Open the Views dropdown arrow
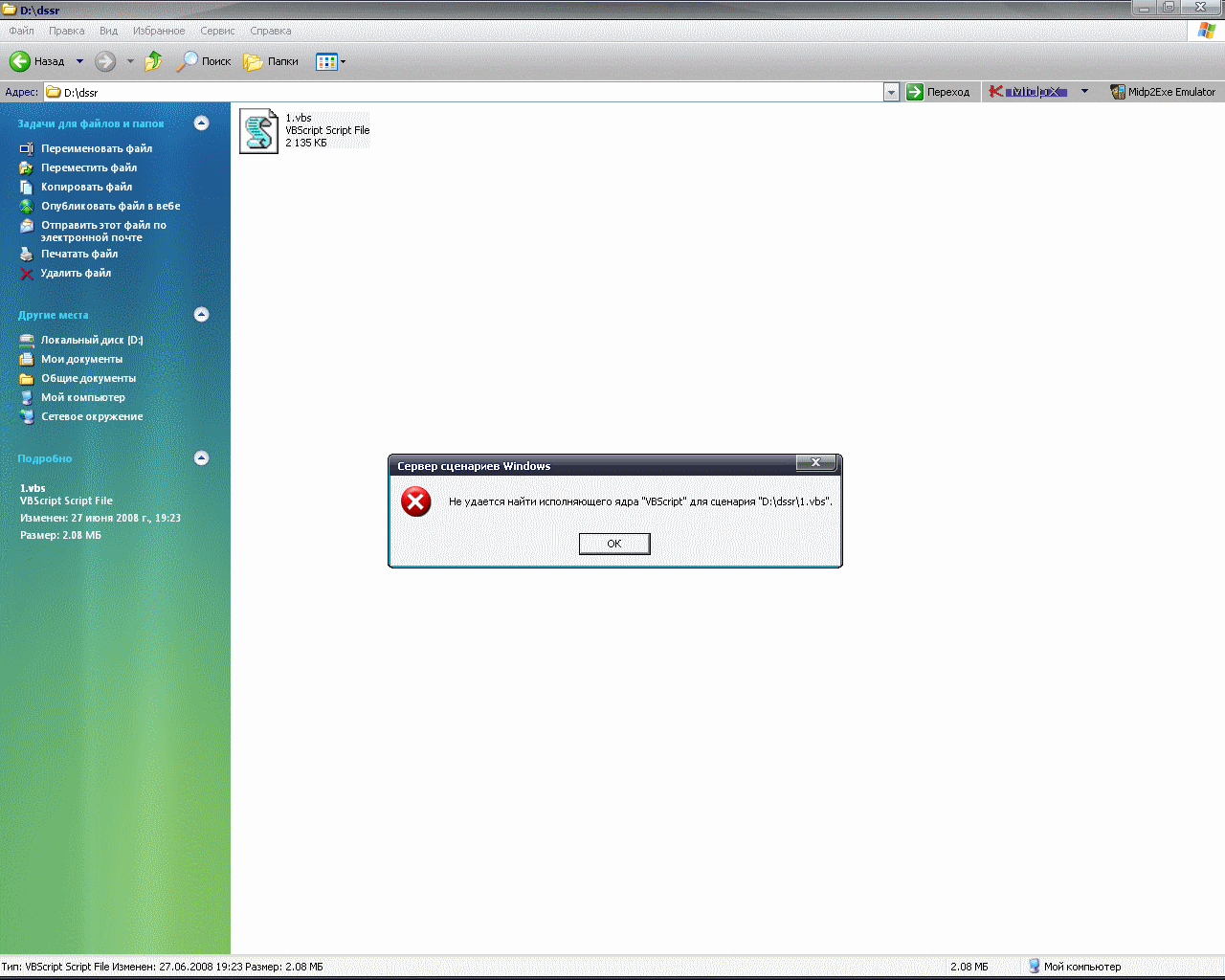The image size is (1225, 980). tap(343, 62)
